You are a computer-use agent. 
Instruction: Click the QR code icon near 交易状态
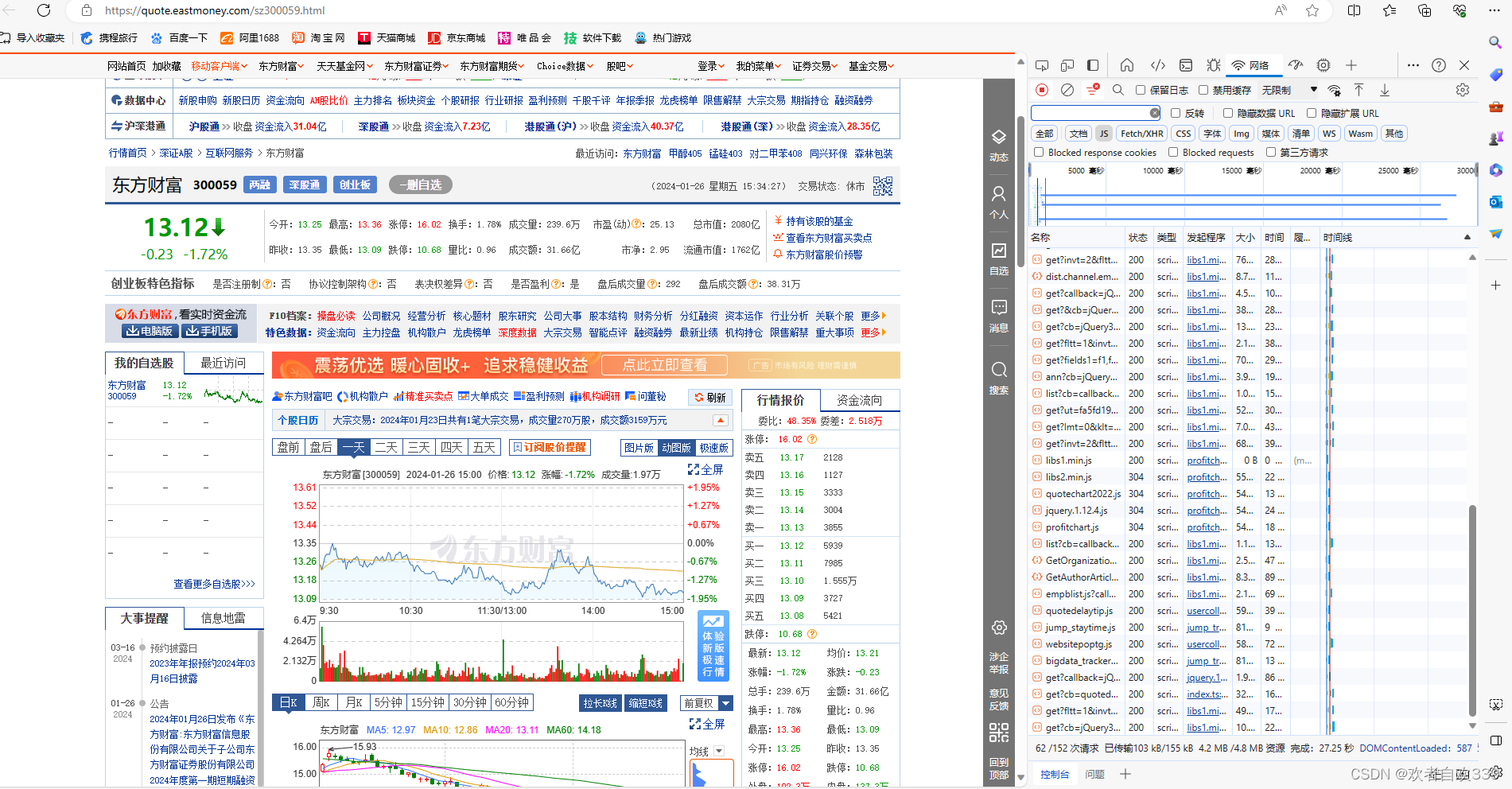pos(883,186)
